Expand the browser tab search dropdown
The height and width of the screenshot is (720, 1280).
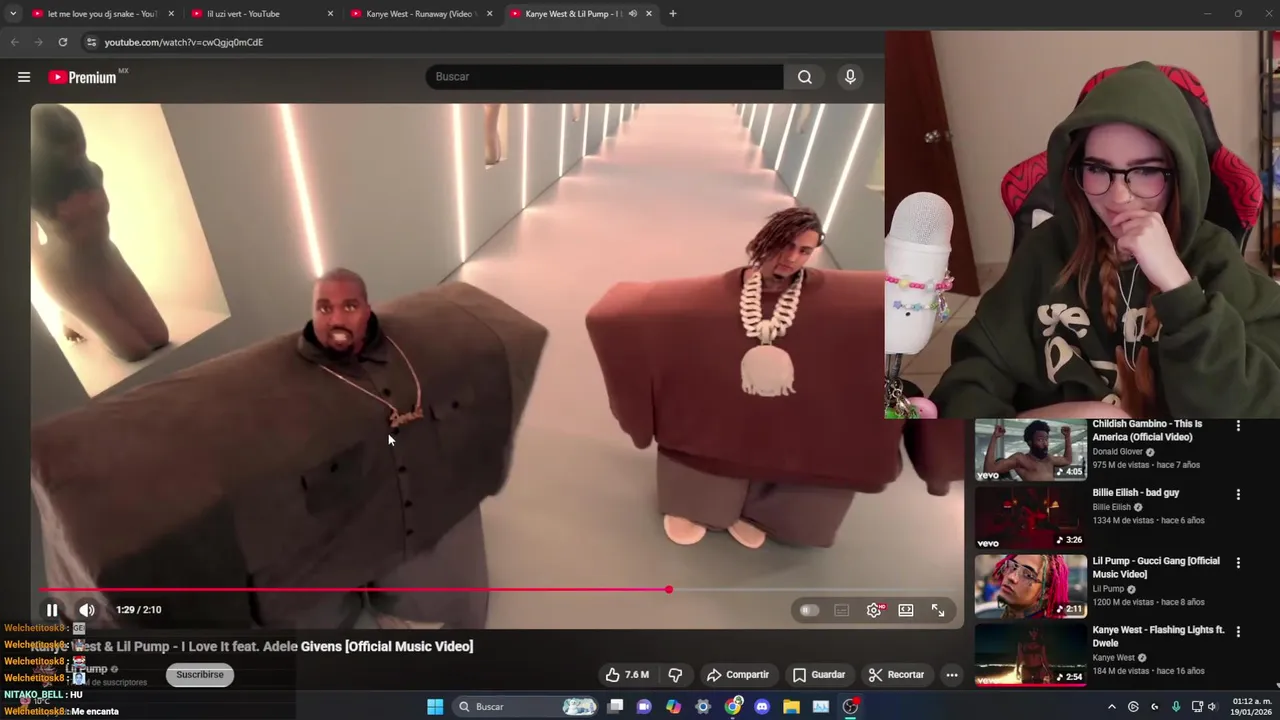pyautogui.click(x=13, y=14)
